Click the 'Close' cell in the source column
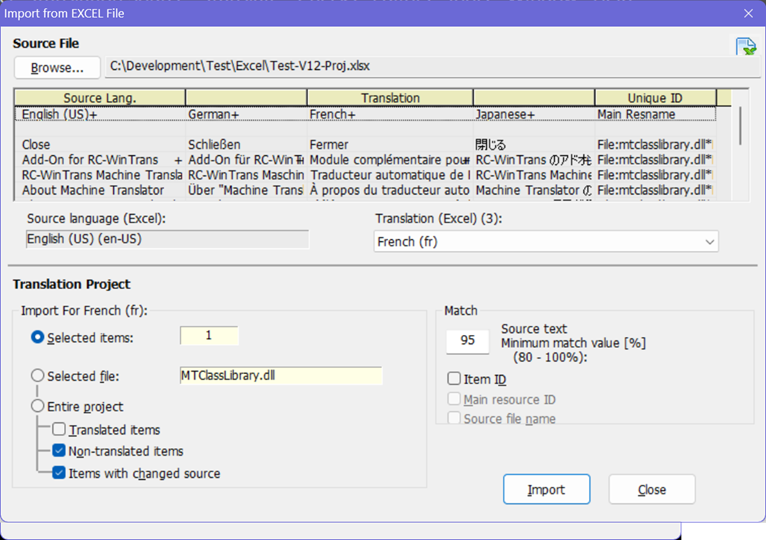Viewport: 766px width, 540px height. click(101, 145)
